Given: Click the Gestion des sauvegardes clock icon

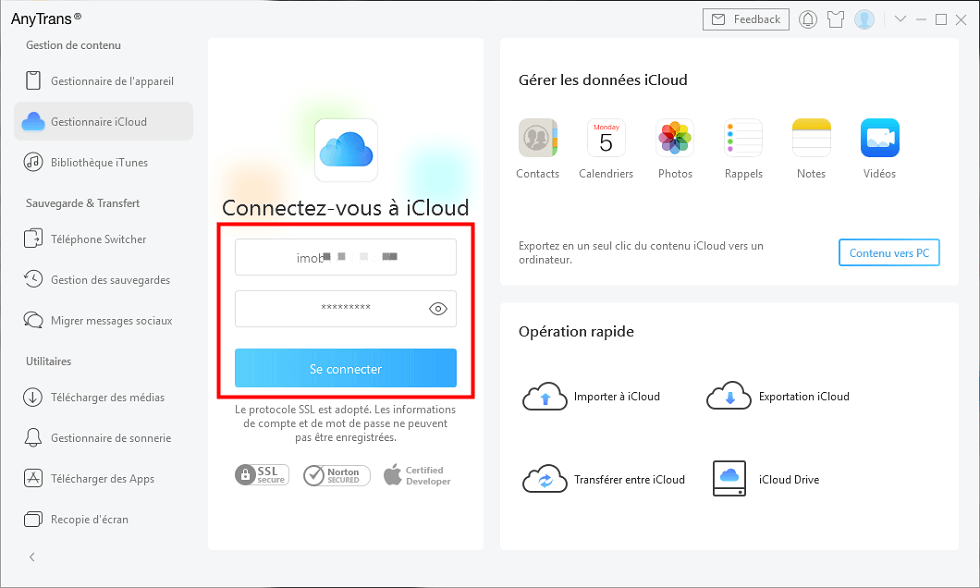Looking at the screenshot, I should coord(32,279).
